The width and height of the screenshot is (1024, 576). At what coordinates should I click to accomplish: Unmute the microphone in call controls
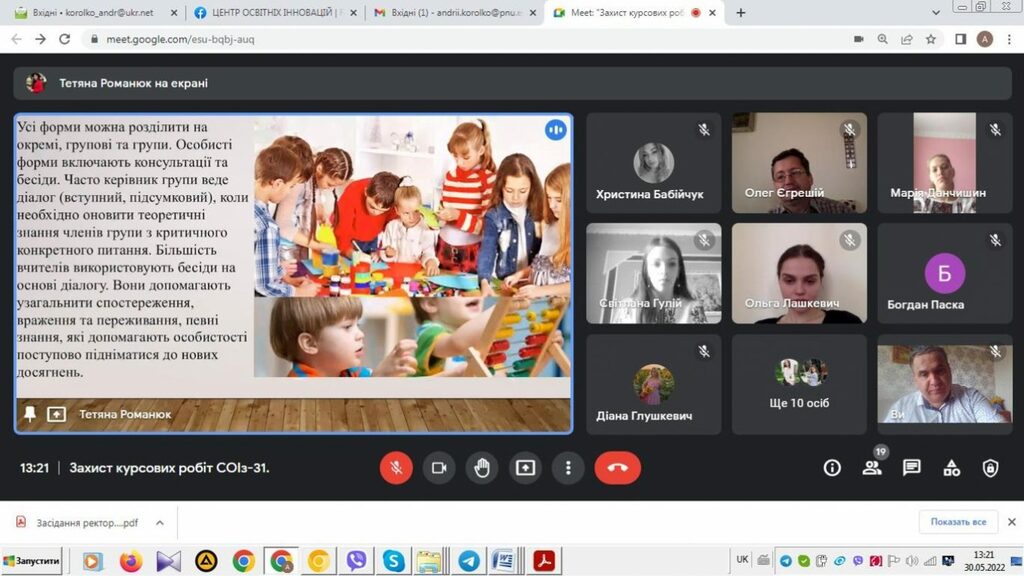(396, 467)
